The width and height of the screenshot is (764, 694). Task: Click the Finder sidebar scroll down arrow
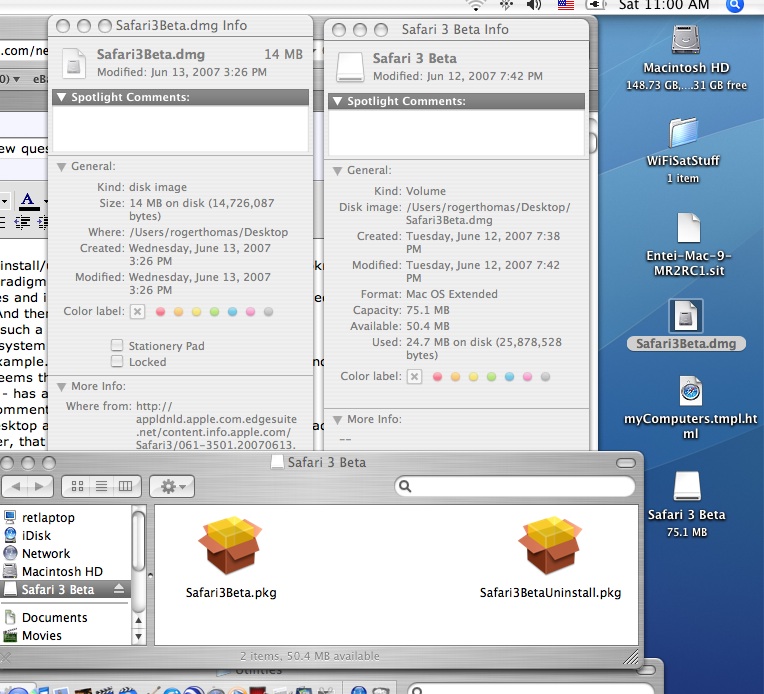tap(138, 636)
